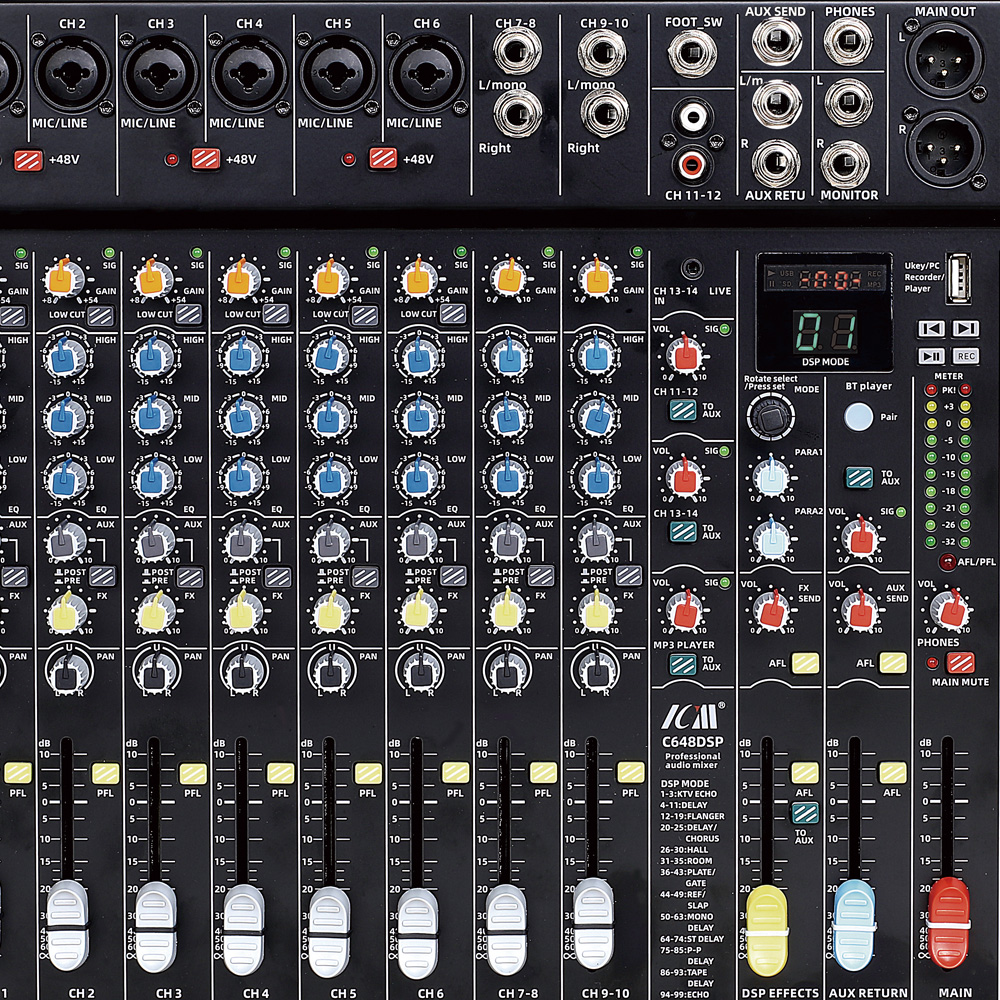Toggle POST/PRE switch on CH 6
This screenshot has width=1000, height=1000.
point(453,577)
